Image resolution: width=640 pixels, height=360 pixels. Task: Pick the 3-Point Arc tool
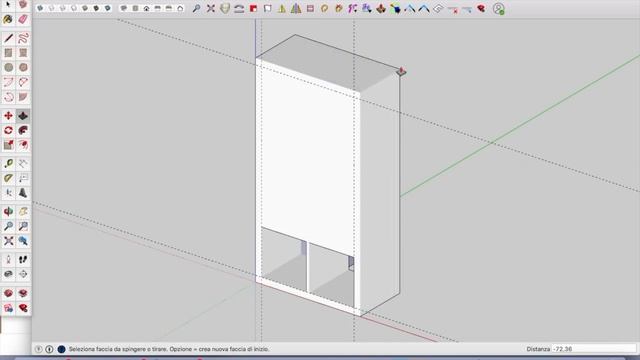[8, 97]
